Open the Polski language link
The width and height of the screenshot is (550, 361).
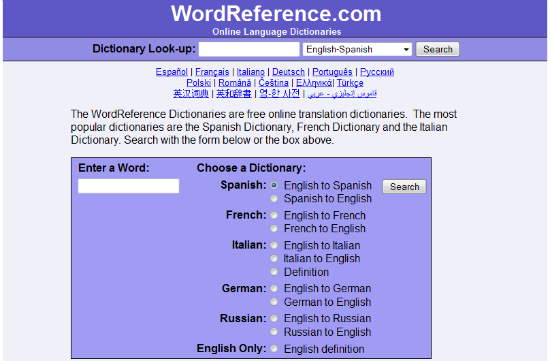(x=199, y=83)
